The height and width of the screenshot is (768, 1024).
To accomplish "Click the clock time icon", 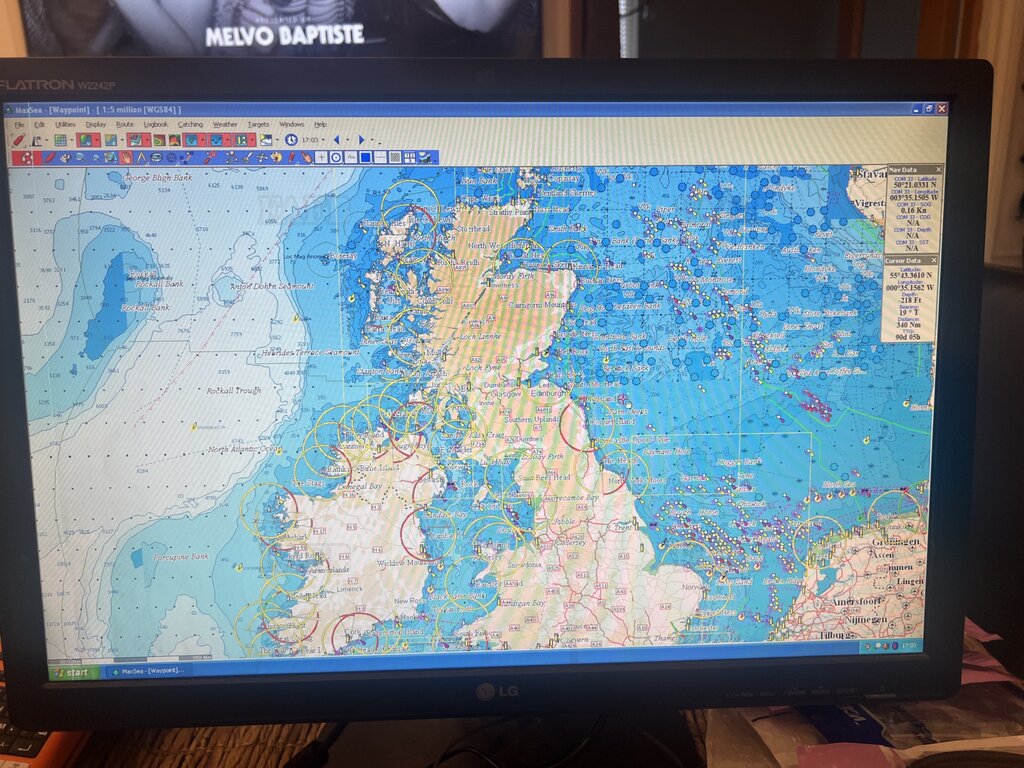I will (x=291, y=140).
